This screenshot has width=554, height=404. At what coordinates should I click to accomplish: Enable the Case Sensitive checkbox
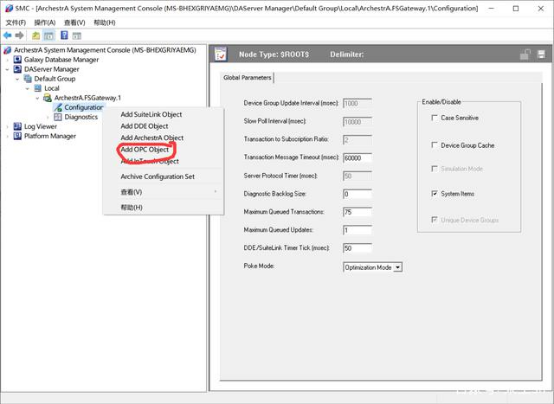(434, 118)
